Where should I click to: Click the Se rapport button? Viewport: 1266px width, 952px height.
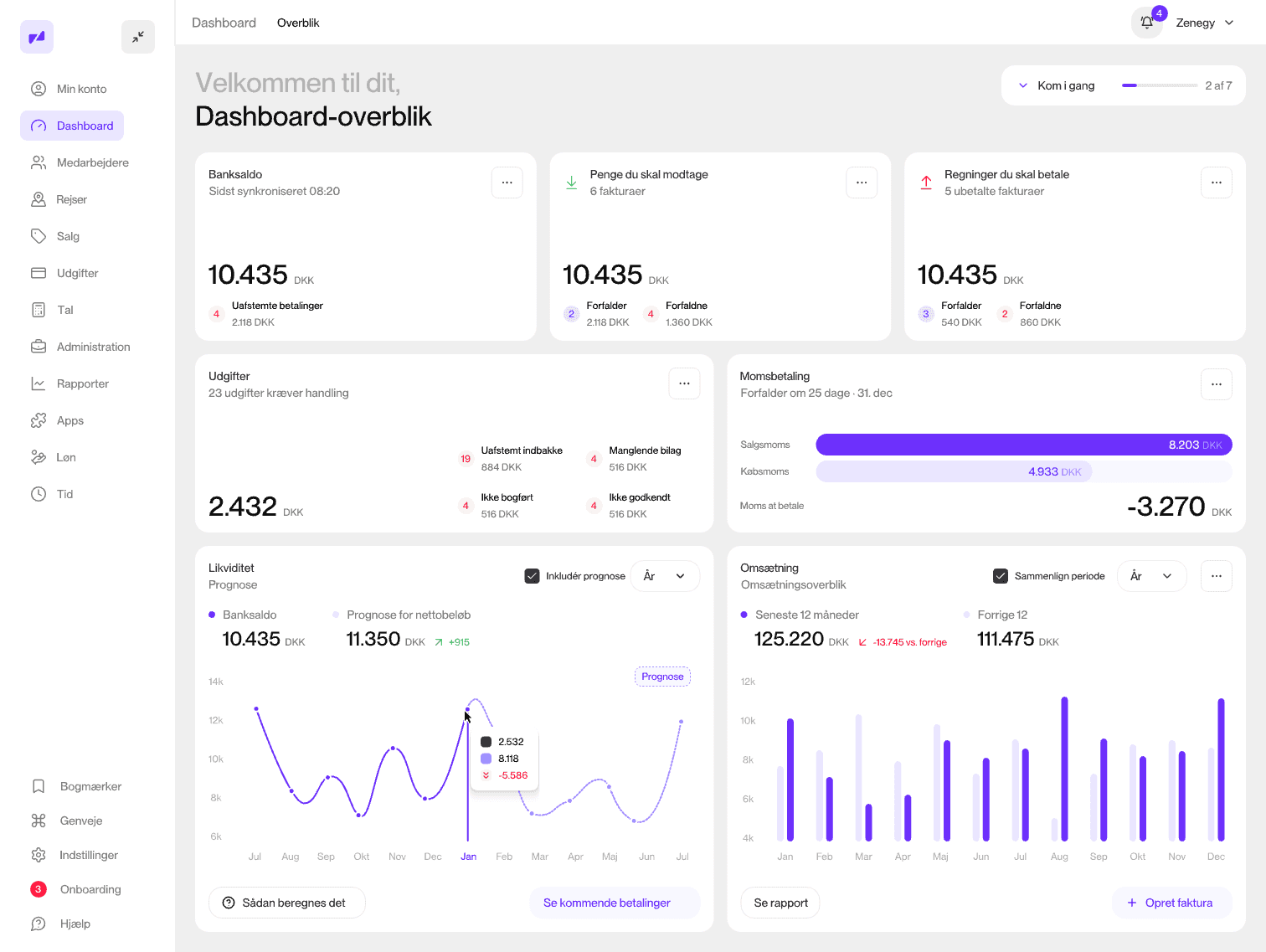780,903
